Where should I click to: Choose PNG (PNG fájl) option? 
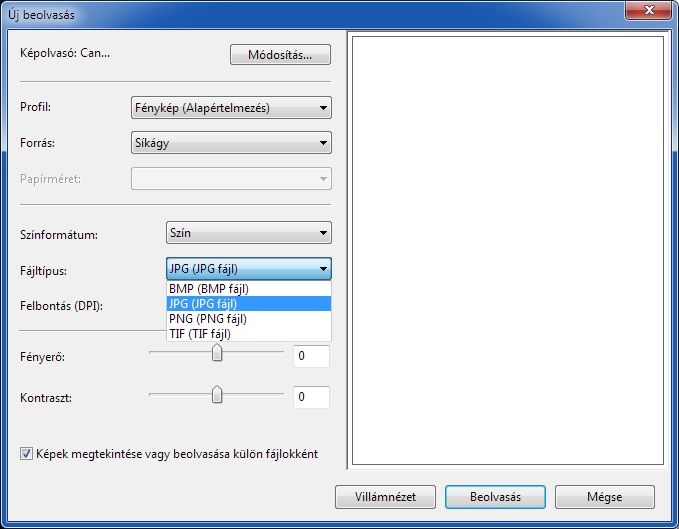pyautogui.click(x=249, y=319)
